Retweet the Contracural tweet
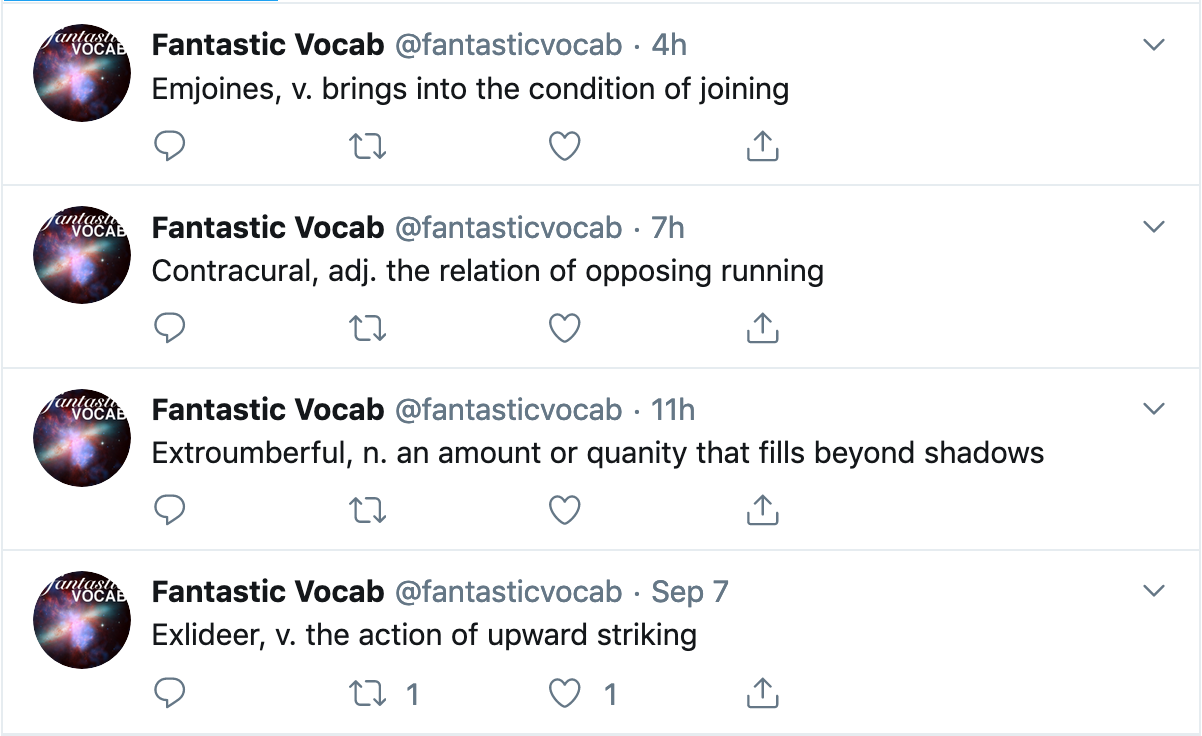The width and height of the screenshot is (1202, 736). 367,328
